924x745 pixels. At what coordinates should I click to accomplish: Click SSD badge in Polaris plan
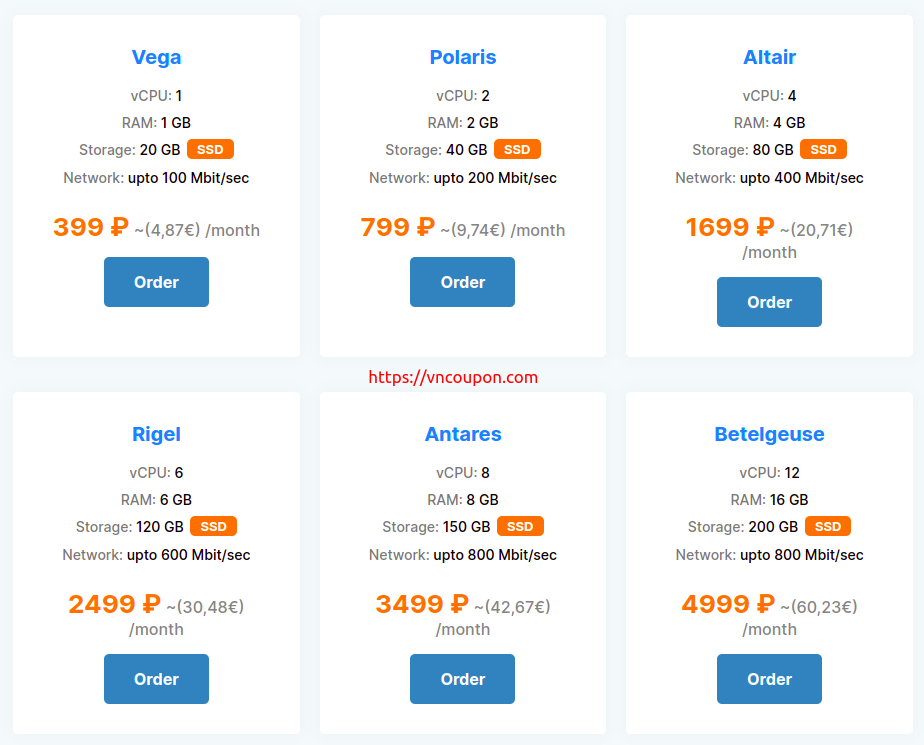[x=517, y=150]
